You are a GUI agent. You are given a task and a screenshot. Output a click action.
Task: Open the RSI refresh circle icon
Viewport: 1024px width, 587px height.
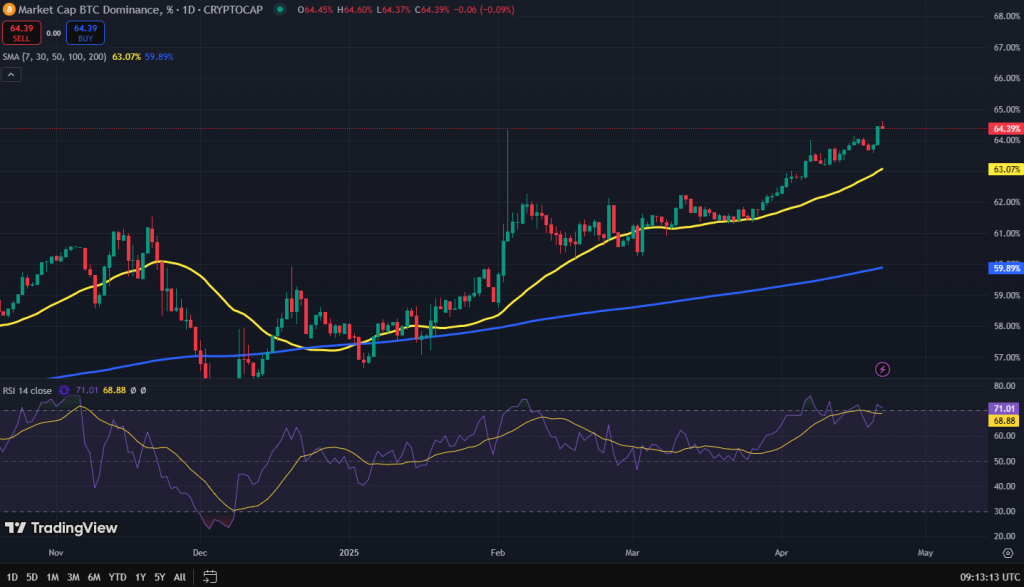pos(64,390)
